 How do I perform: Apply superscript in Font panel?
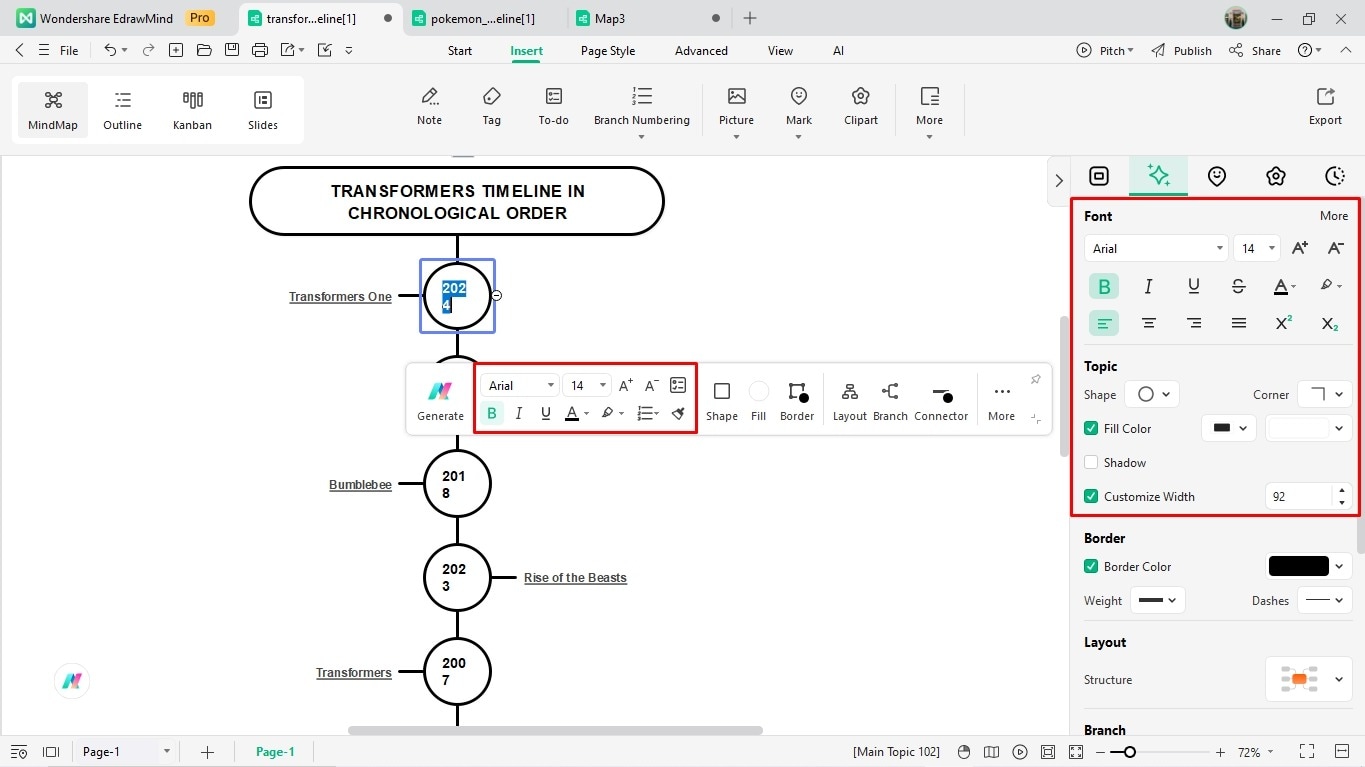tap(1284, 323)
